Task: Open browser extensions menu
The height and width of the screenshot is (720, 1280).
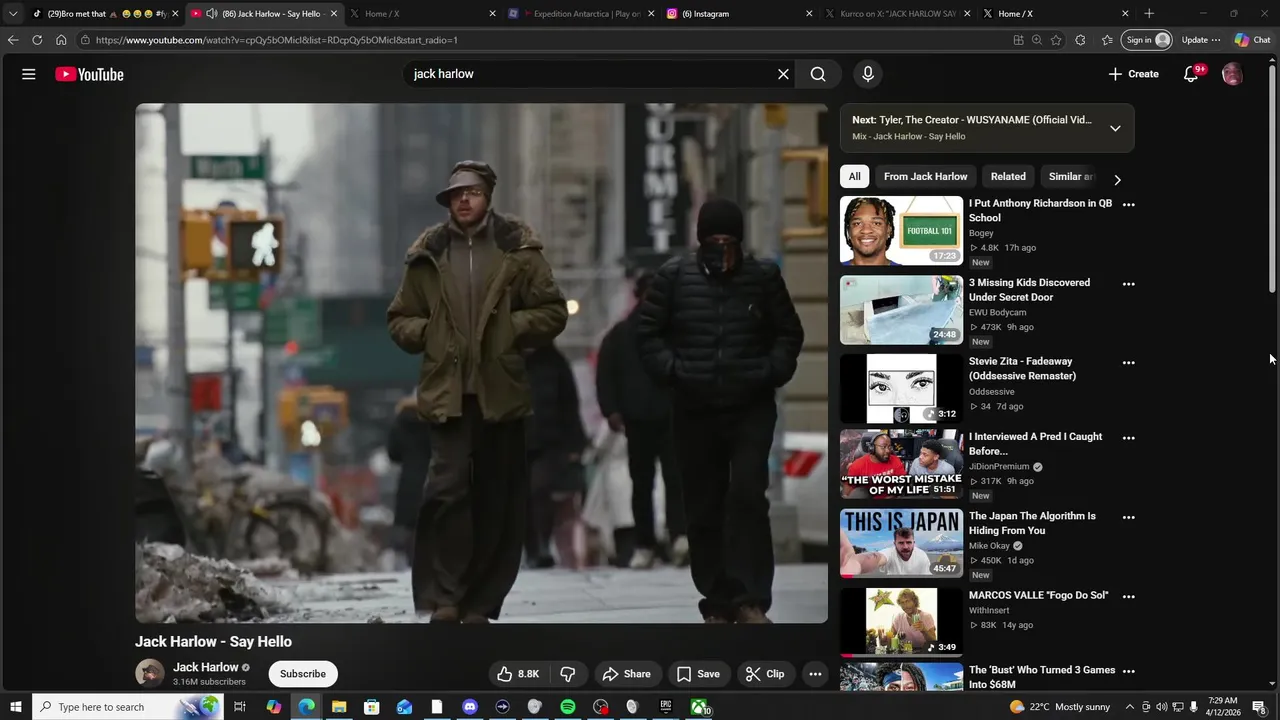Action: pyautogui.click(x=1080, y=40)
